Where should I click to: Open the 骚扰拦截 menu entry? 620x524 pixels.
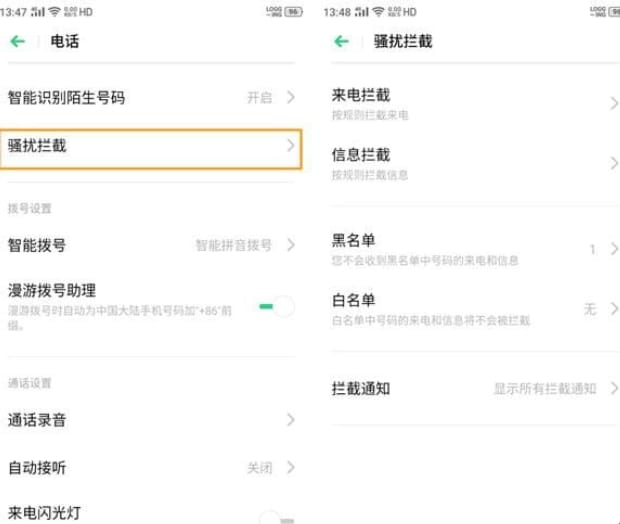(x=150, y=146)
